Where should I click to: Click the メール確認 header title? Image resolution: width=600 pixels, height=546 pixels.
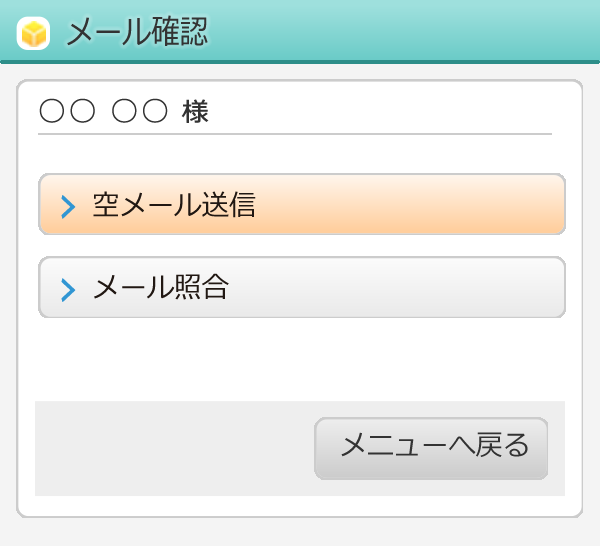click(137, 32)
